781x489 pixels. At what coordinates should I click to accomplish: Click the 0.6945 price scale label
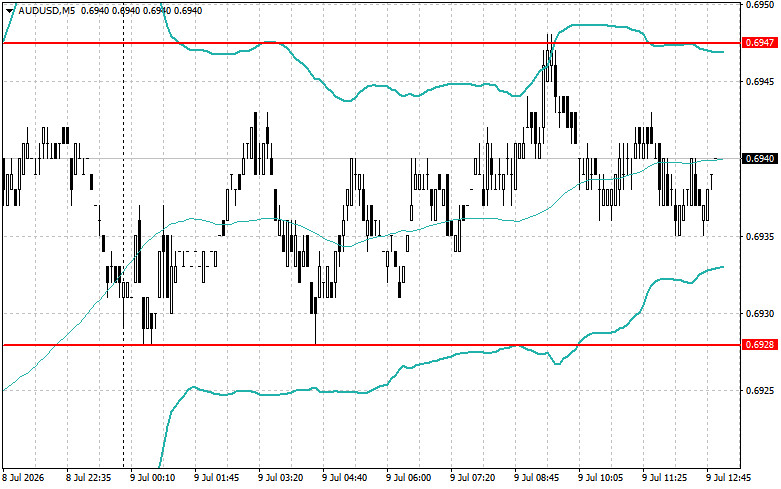pyautogui.click(x=760, y=82)
